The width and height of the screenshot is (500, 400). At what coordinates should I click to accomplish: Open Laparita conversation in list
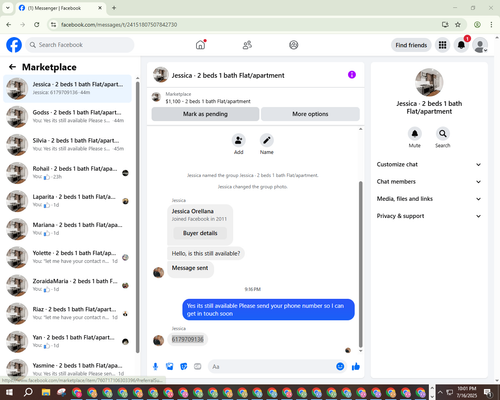68,201
